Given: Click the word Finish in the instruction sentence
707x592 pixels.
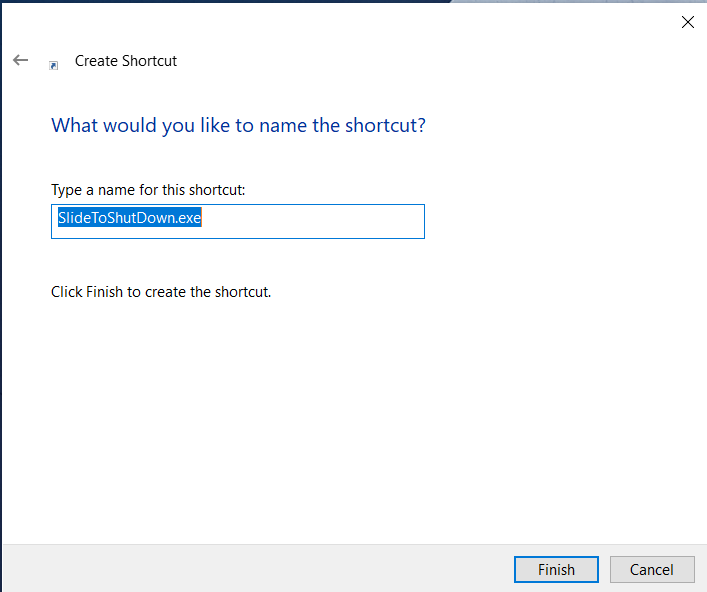Looking at the screenshot, I should 105,292.
